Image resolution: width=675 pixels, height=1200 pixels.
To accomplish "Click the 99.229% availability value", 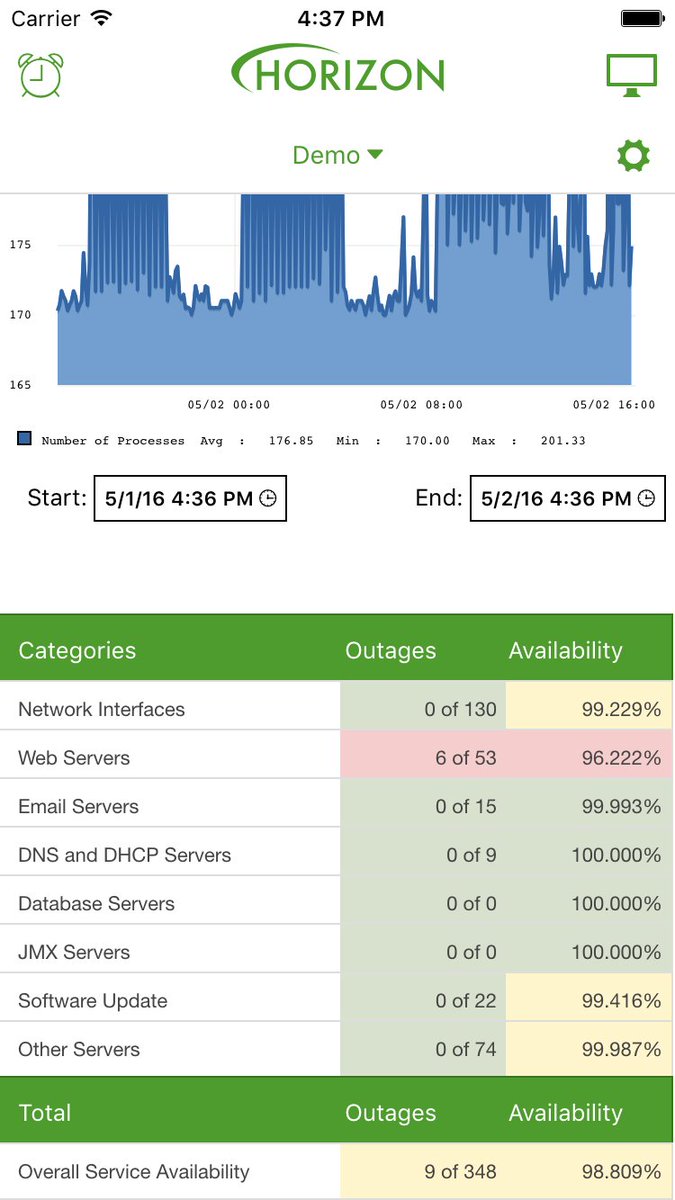I will click(621, 709).
